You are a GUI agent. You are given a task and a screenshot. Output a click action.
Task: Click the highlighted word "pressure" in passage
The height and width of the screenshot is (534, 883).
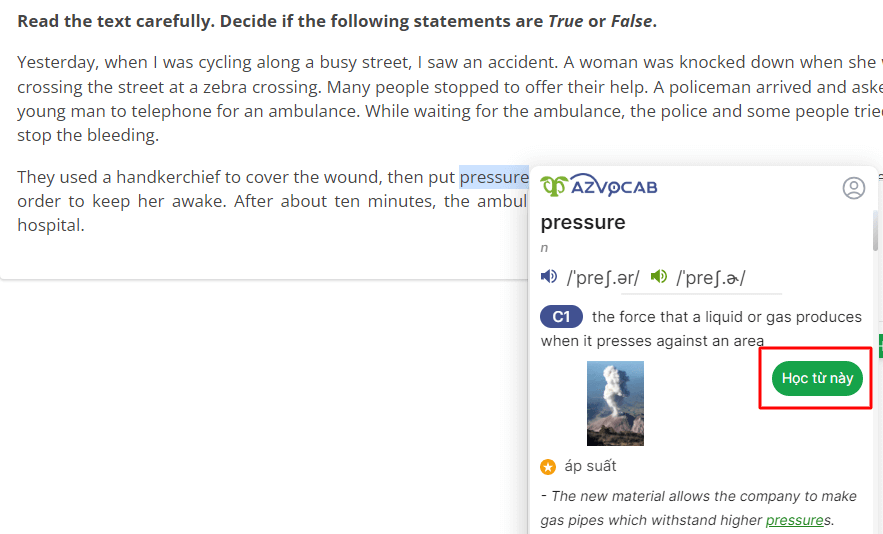(494, 178)
